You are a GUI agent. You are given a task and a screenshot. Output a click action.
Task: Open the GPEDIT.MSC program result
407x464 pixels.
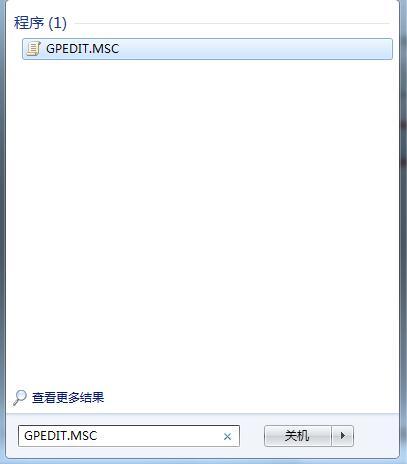pyautogui.click(x=207, y=49)
